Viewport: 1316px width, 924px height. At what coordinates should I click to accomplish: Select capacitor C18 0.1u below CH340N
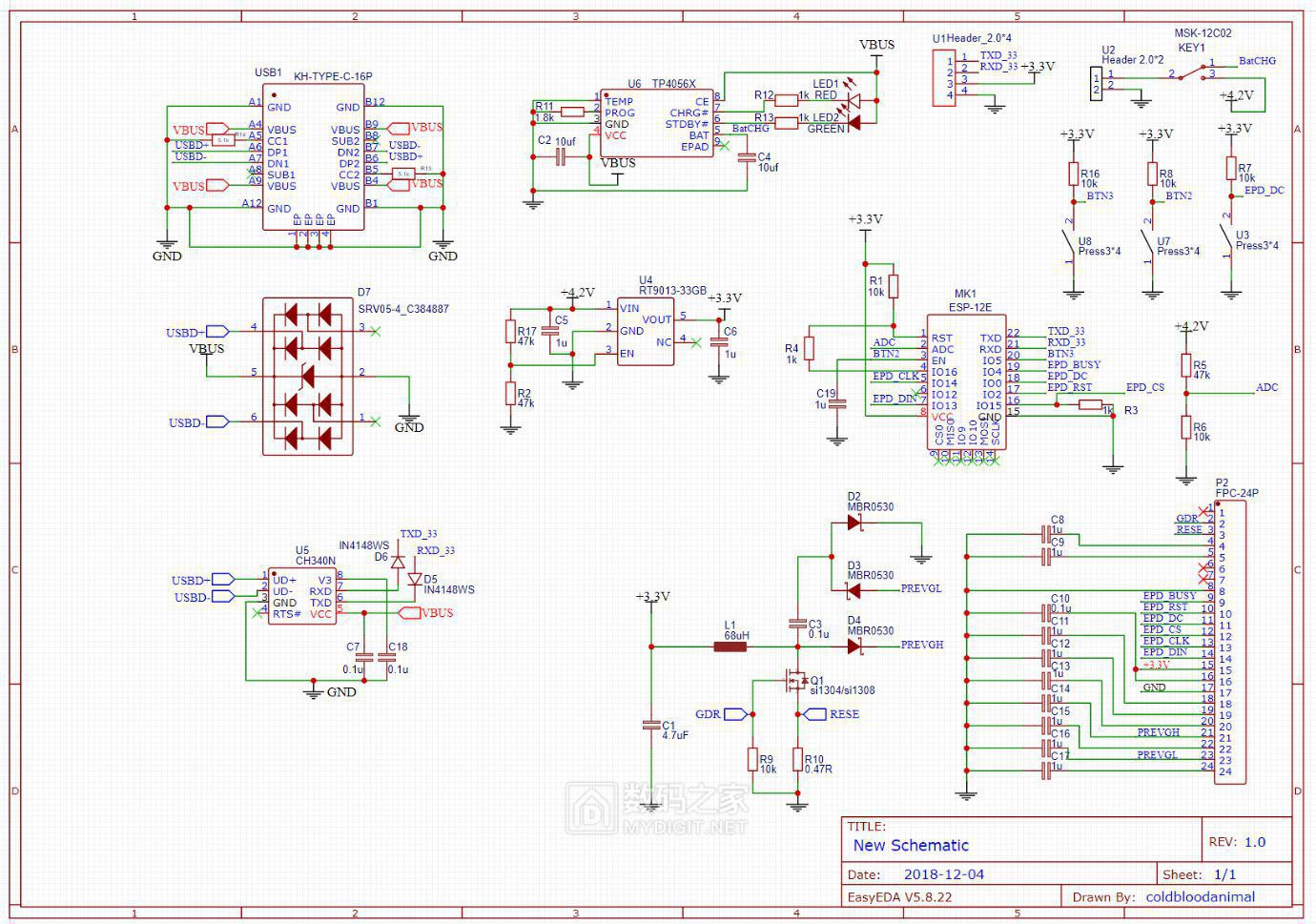click(x=386, y=657)
